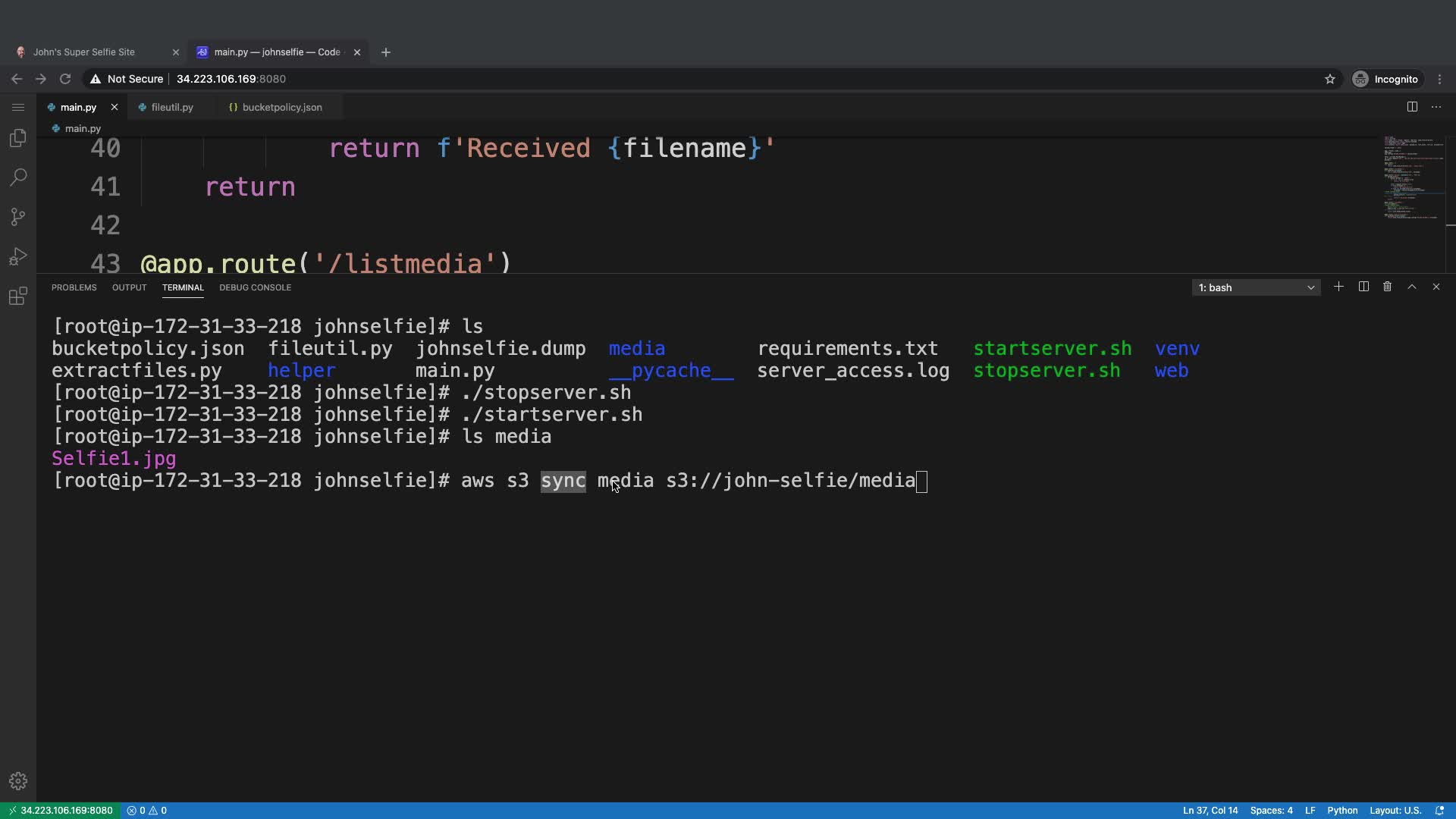This screenshot has height=819, width=1456.
Task: Split the editor to the right
Action: tap(1412, 107)
